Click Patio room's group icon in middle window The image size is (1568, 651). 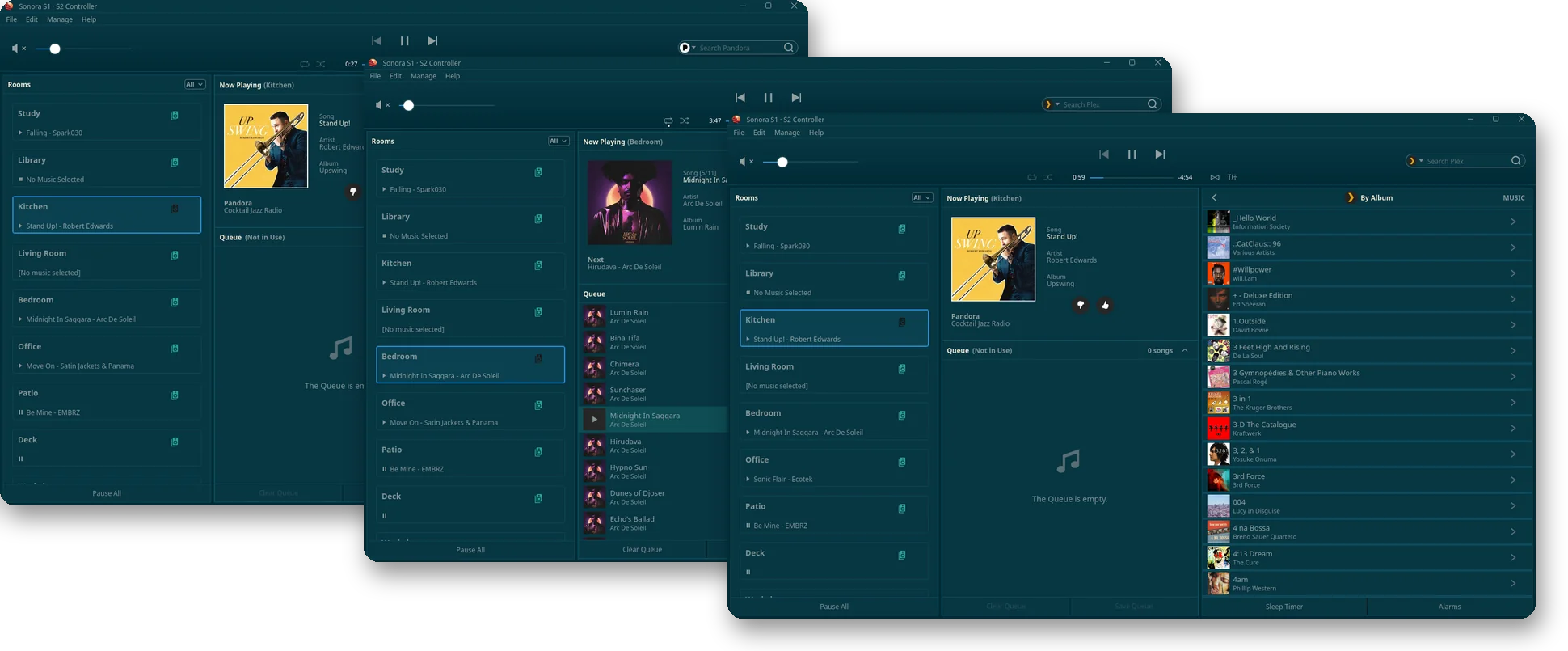(538, 452)
